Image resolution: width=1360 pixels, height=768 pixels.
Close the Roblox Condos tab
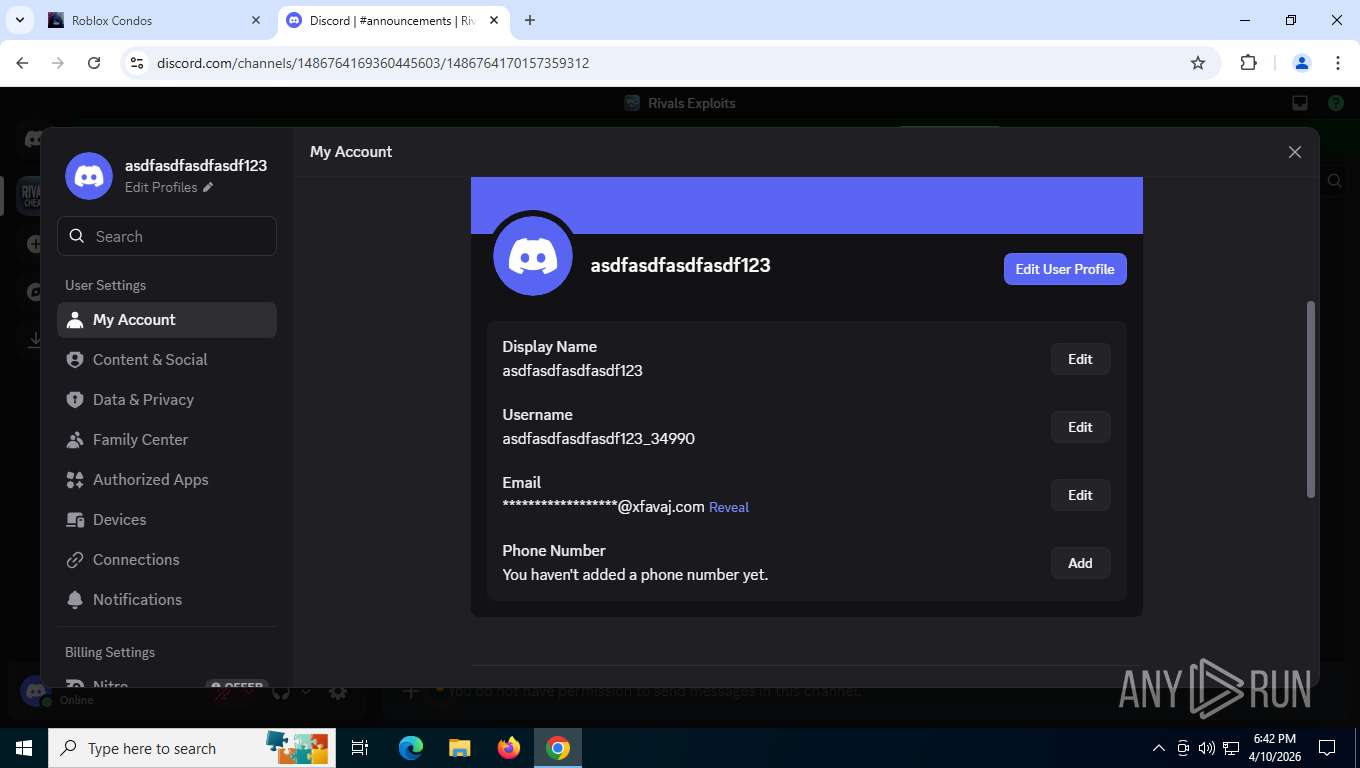click(x=256, y=20)
